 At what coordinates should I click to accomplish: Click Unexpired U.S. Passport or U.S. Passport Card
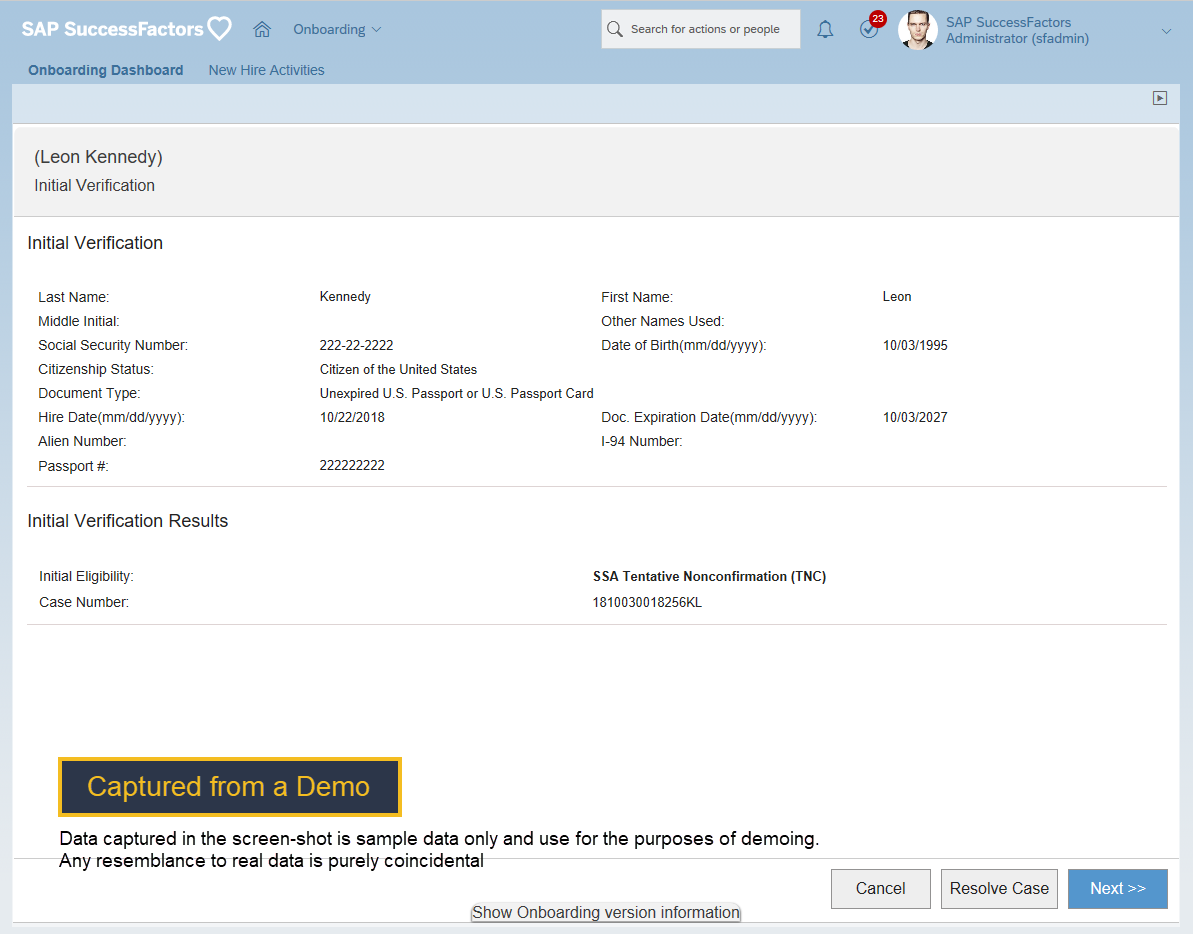457,393
